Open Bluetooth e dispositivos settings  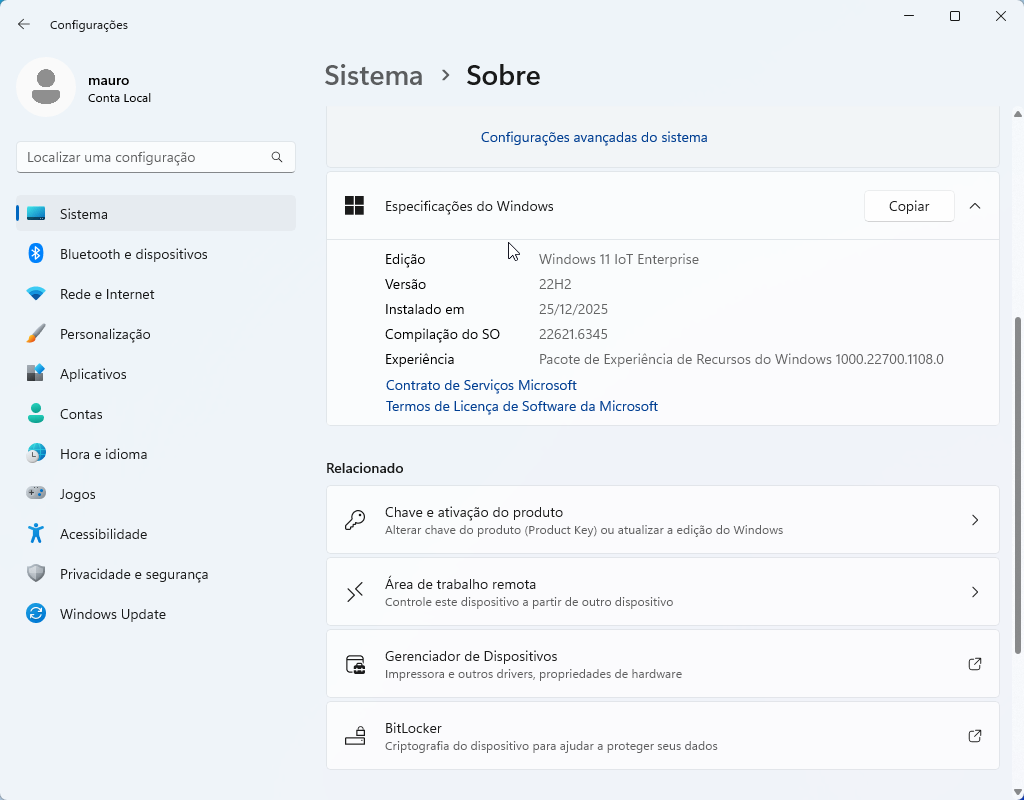pyautogui.click(x=156, y=253)
